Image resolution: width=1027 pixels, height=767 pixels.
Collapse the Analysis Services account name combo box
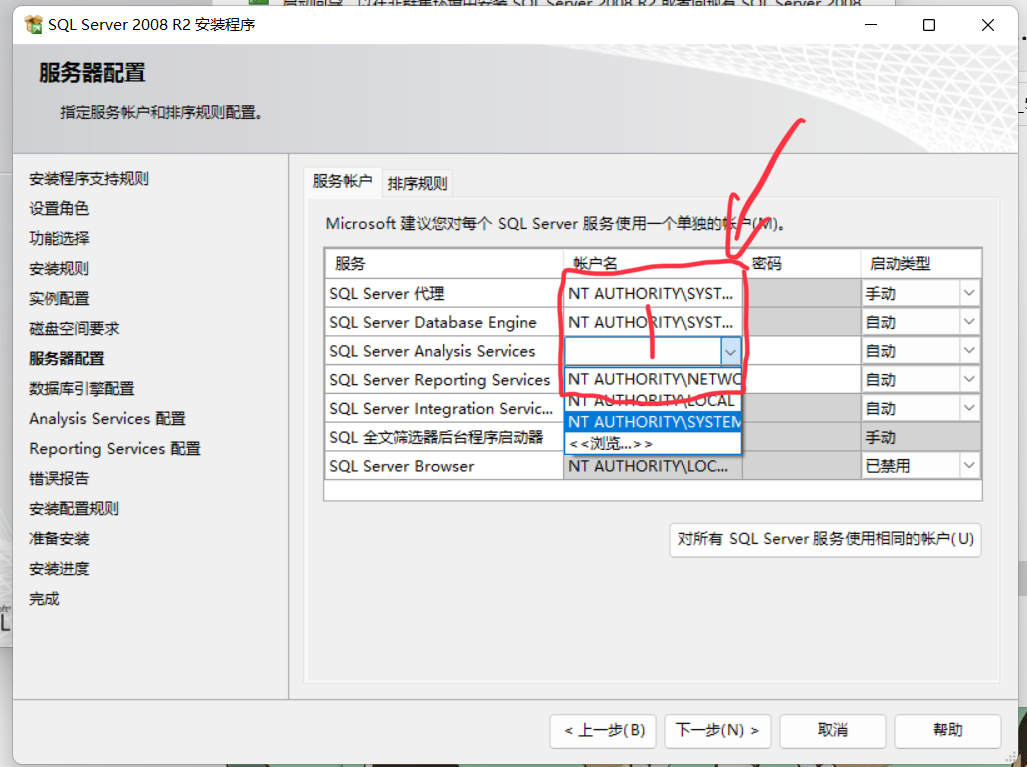tap(730, 352)
